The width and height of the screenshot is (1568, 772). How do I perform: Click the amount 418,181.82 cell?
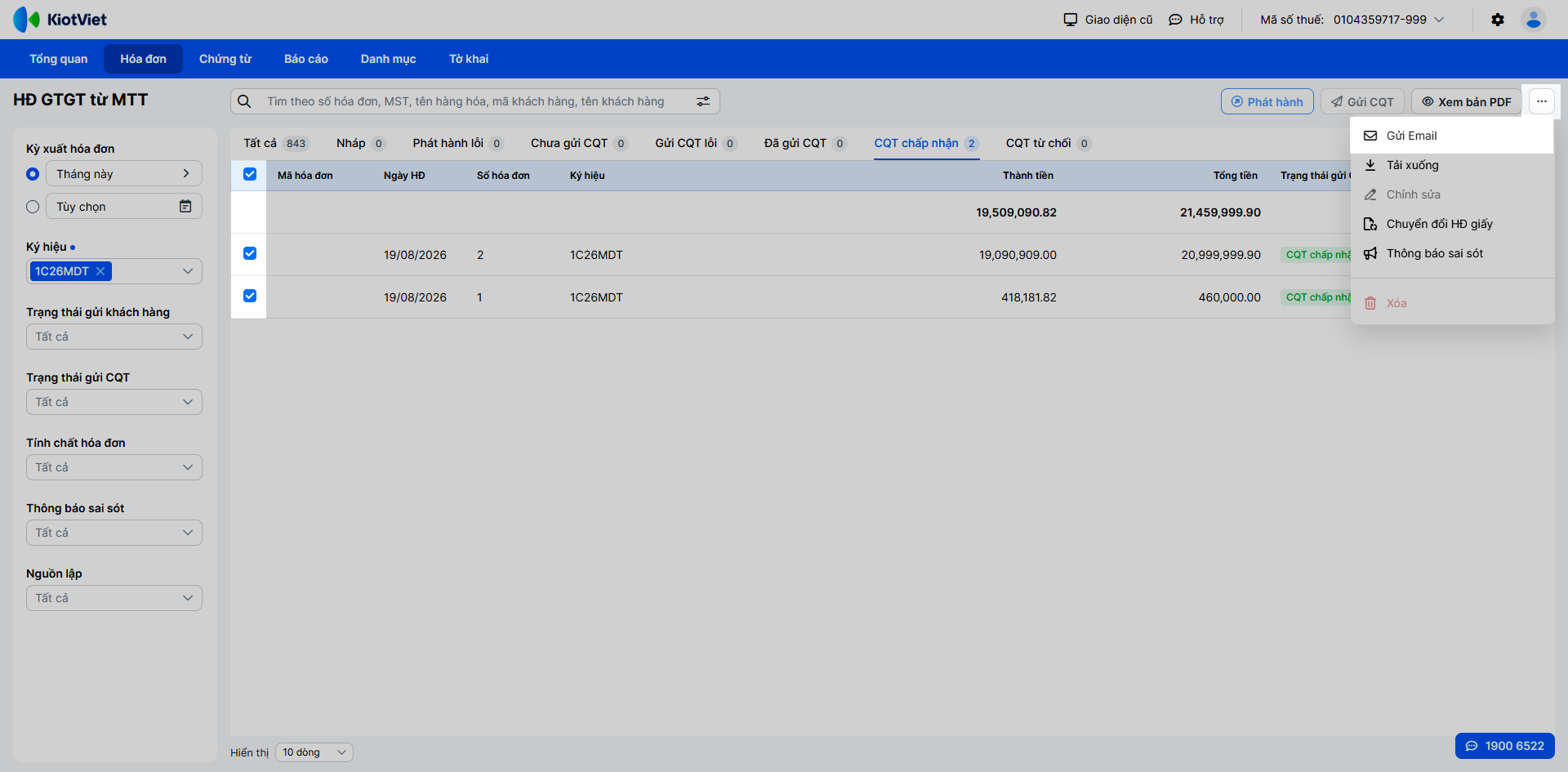1029,297
